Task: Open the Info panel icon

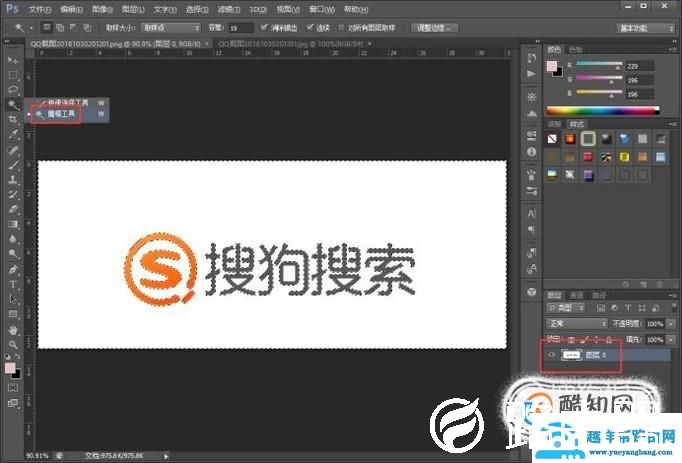Action: [x=532, y=152]
